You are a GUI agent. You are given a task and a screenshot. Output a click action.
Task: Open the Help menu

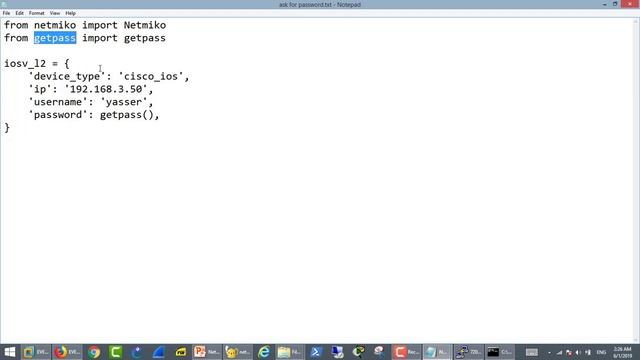(70, 13)
